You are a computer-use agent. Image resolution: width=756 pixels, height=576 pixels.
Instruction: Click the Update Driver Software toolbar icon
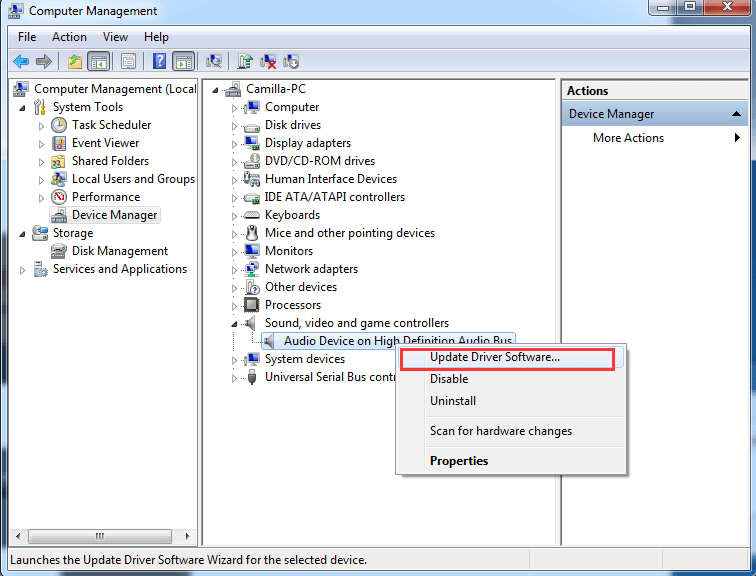[x=244, y=62]
